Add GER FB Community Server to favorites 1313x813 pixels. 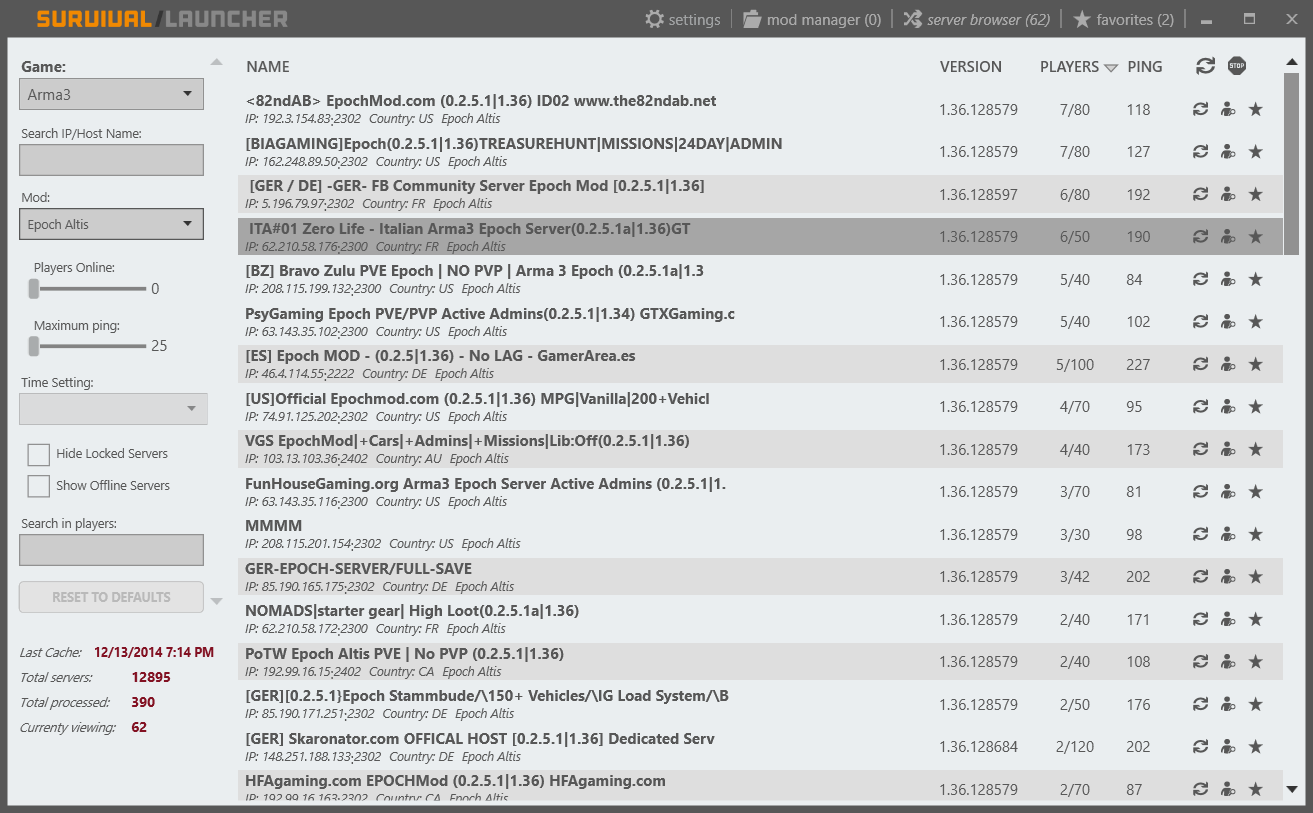pos(1256,194)
